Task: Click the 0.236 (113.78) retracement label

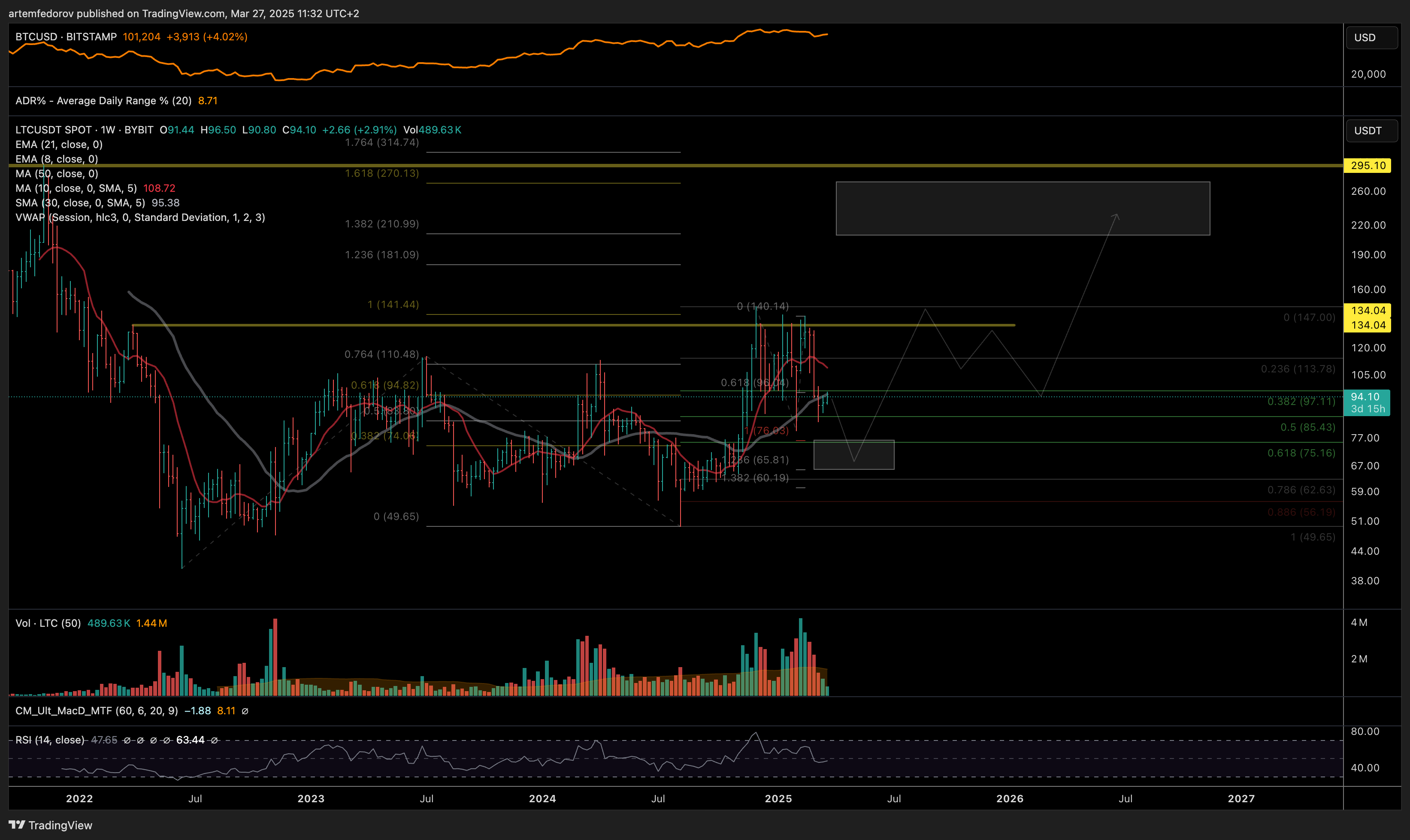Action: click(x=1298, y=369)
